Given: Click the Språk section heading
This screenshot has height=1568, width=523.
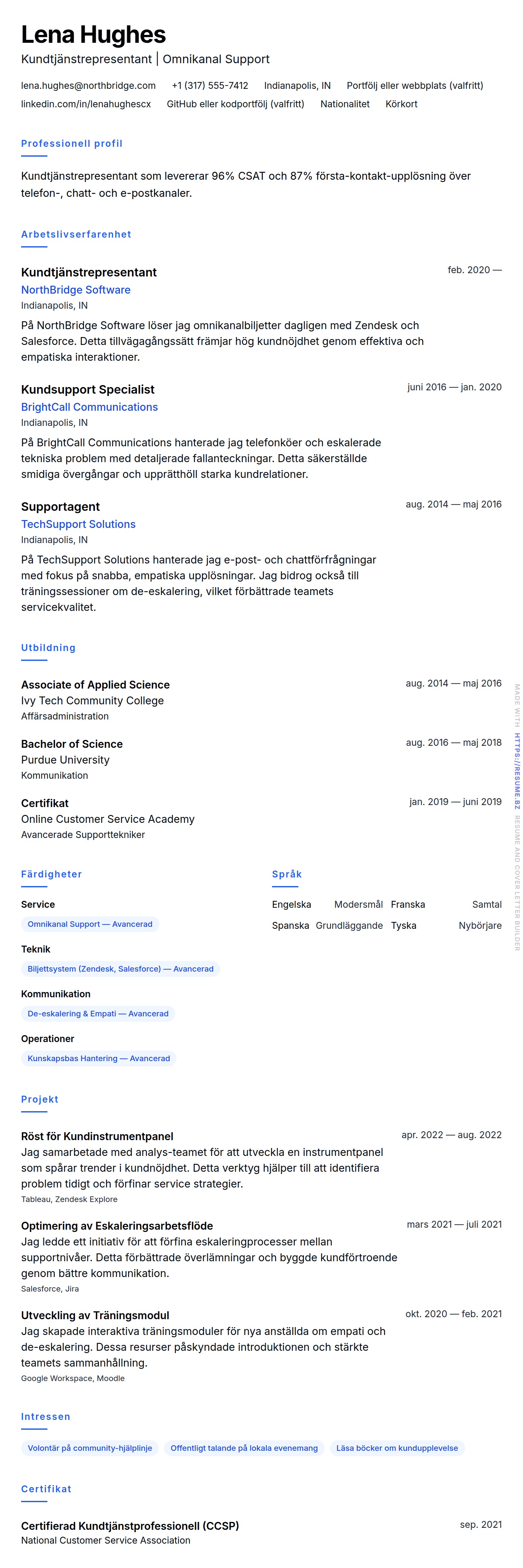Looking at the screenshot, I should tap(287, 874).
